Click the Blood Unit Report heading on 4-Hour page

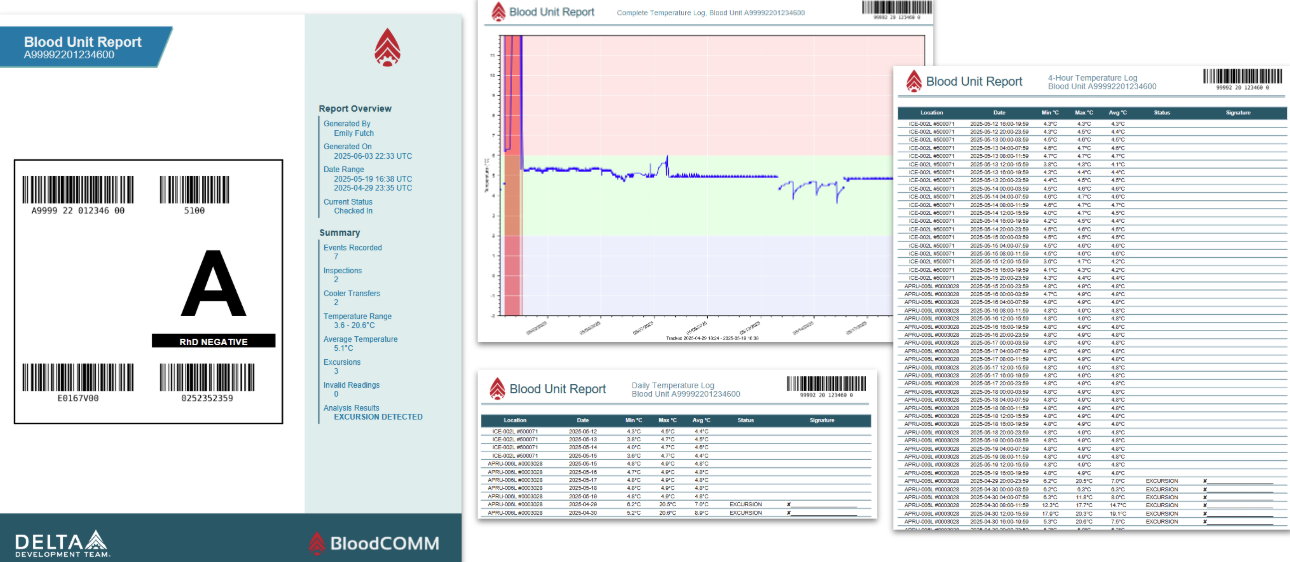tap(974, 82)
